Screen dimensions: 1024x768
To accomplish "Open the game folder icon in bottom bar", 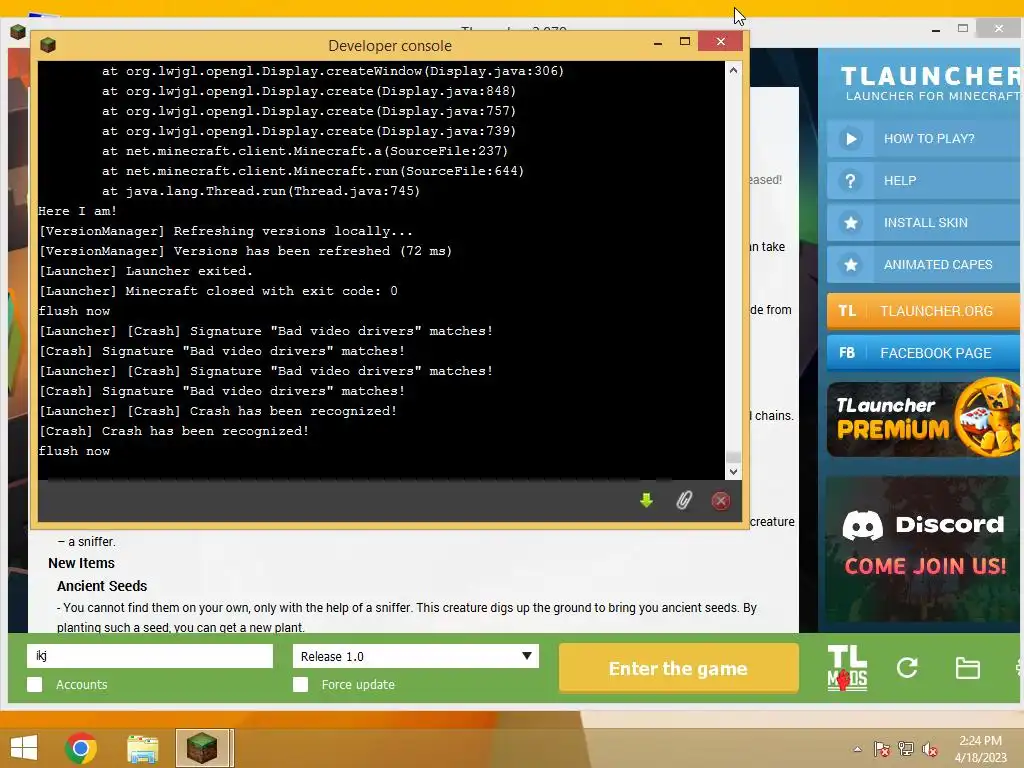I will 967,668.
